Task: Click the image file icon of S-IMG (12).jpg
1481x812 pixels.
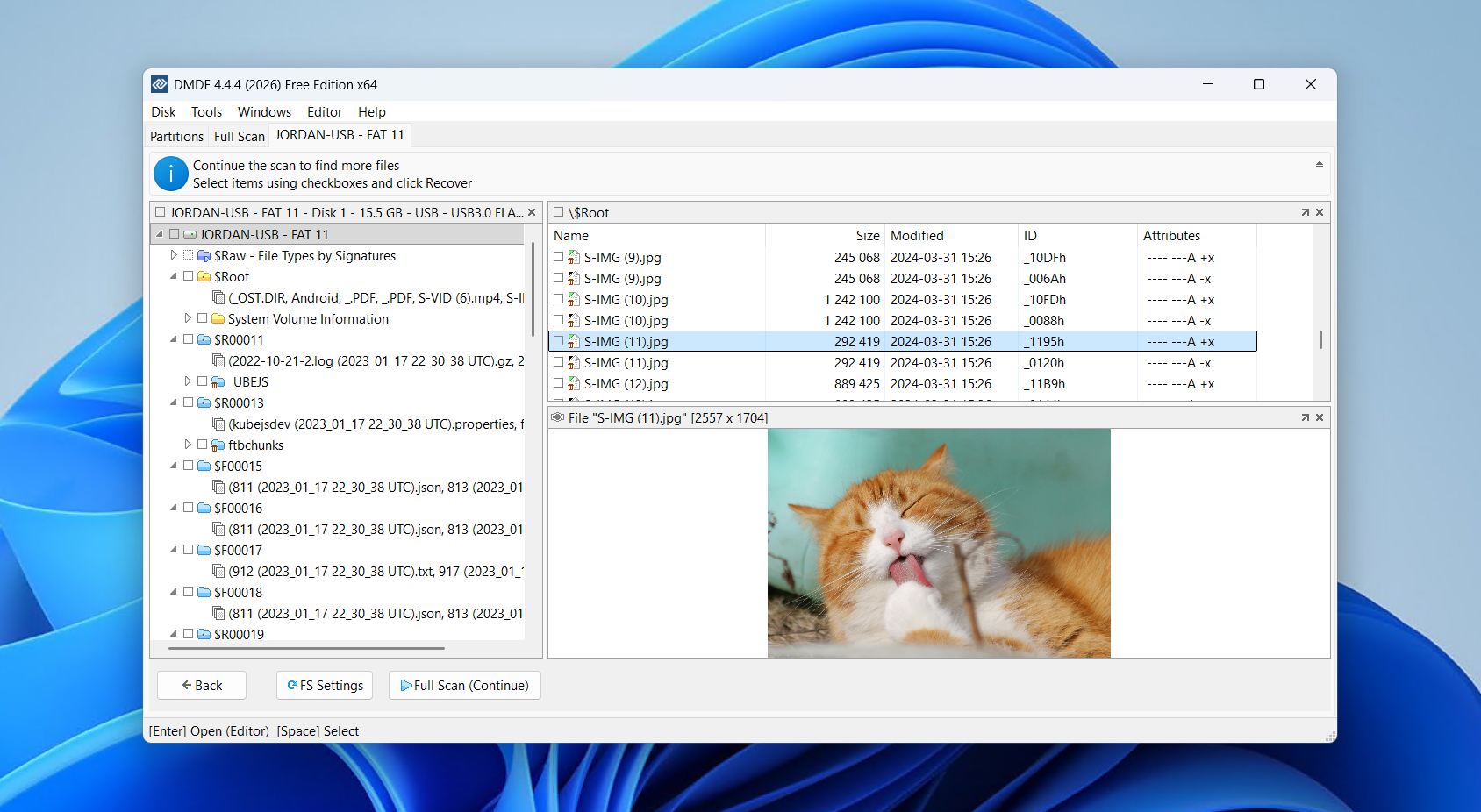Action: pos(575,384)
